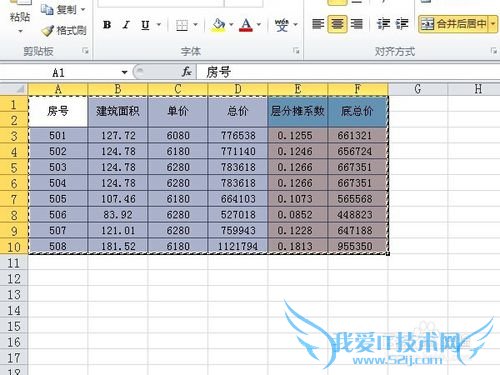The height and width of the screenshot is (375, 500).
Task: Open alignment group dialog launcher
Action: pyautogui.click(x=494, y=51)
